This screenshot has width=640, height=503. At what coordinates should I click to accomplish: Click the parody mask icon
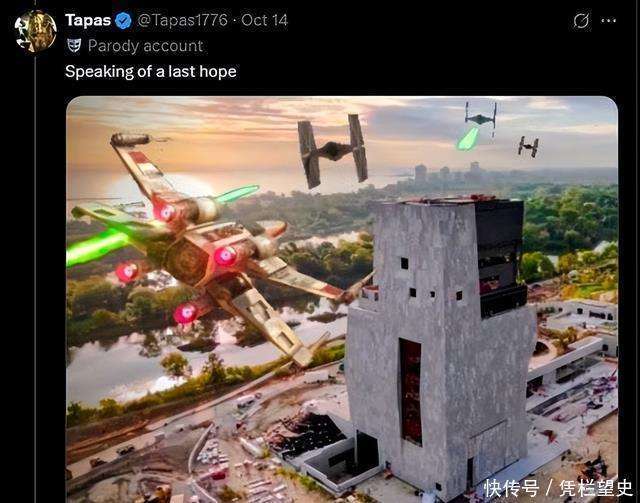(74, 46)
